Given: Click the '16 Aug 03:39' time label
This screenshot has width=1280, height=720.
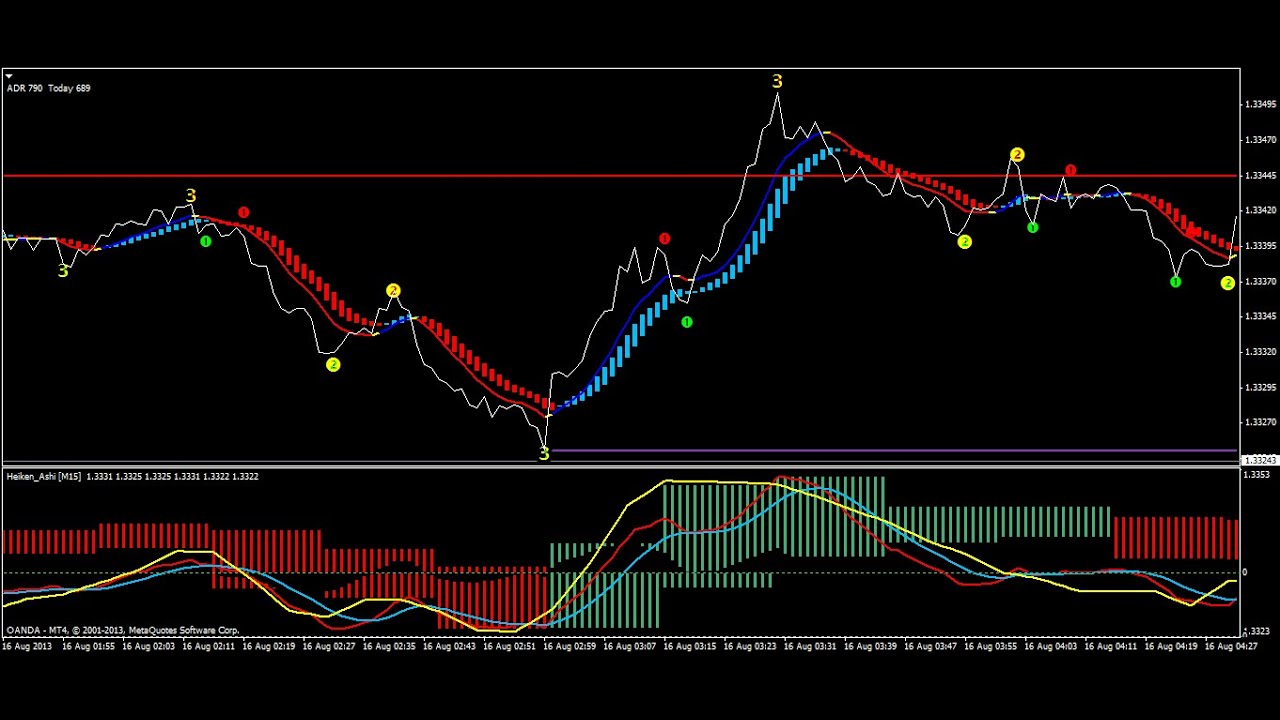Looking at the screenshot, I should [870, 647].
